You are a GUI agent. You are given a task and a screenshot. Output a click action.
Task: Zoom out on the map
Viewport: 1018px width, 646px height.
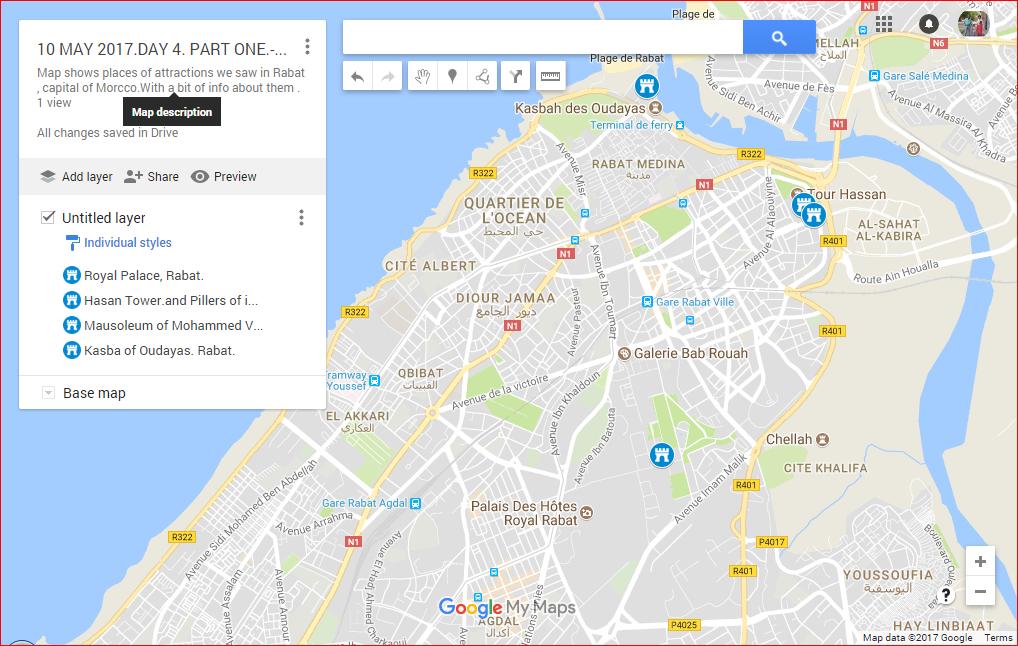coord(980,591)
